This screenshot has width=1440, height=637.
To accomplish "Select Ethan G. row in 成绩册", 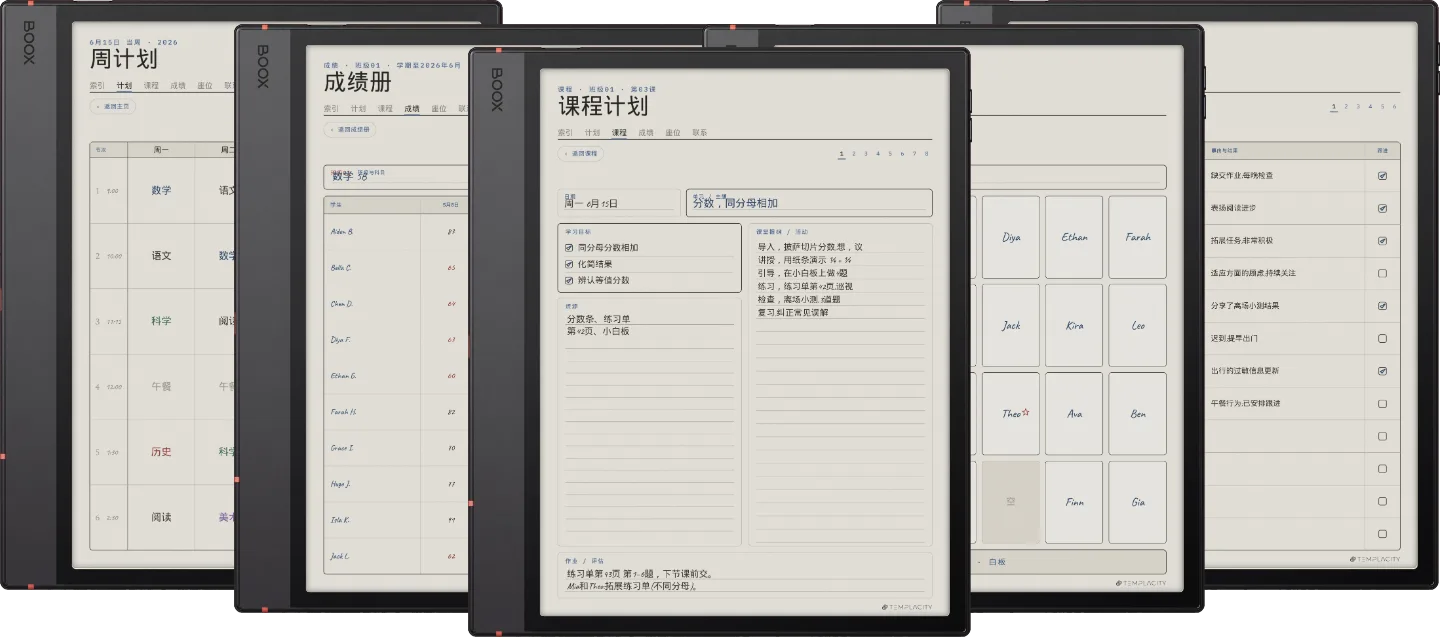I will pos(396,375).
